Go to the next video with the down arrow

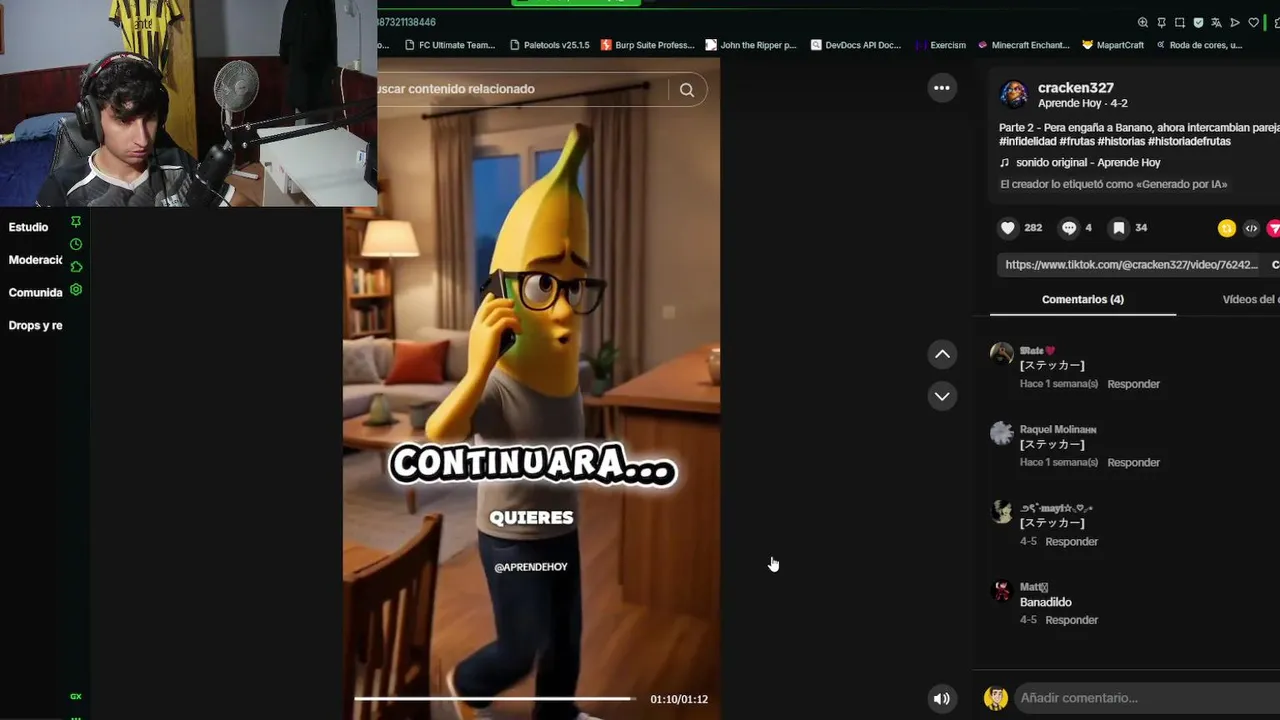point(942,396)
